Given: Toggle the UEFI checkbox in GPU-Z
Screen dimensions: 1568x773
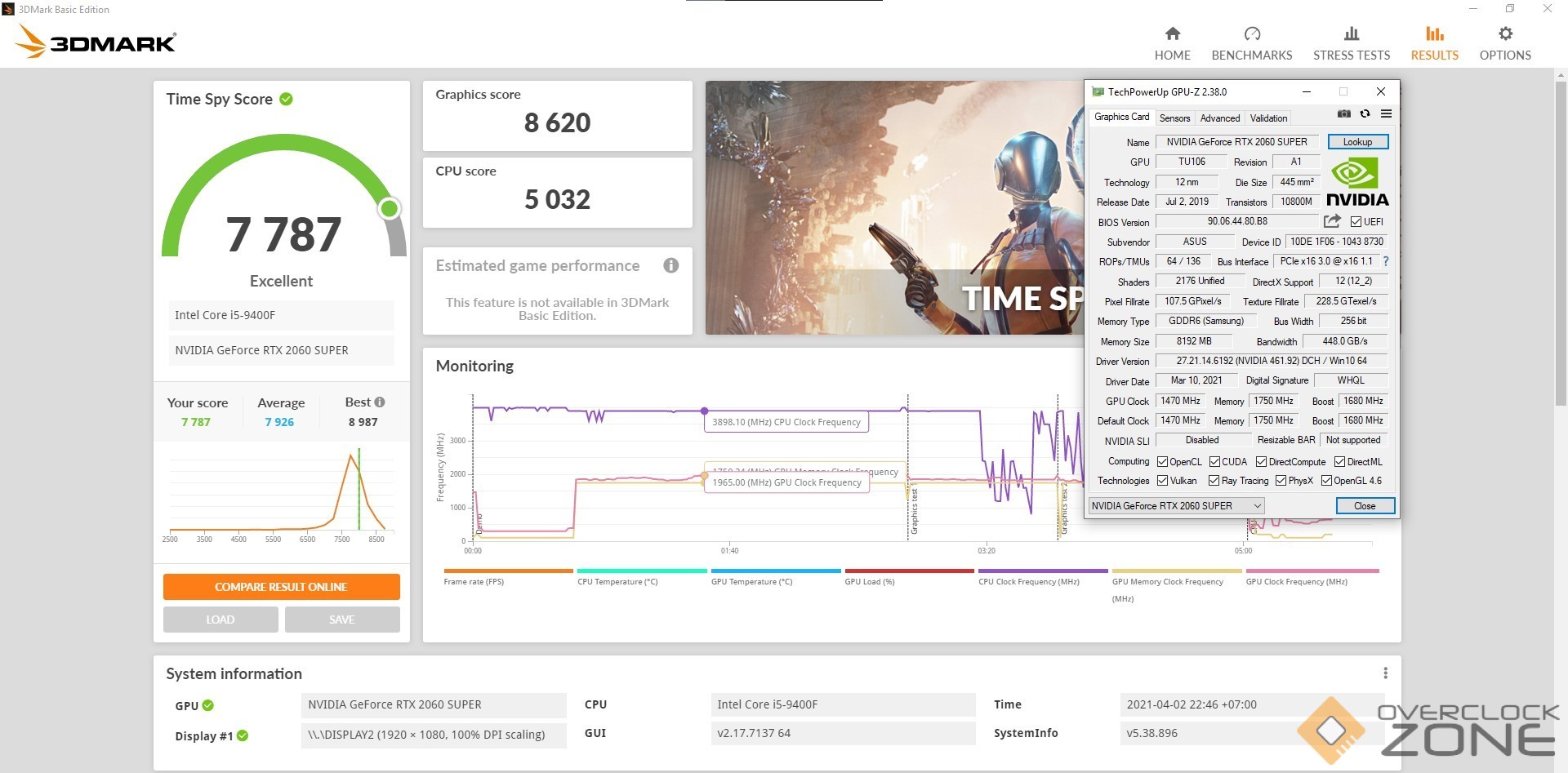Looking at the screenshot, I should click(x=1356, y=222).
